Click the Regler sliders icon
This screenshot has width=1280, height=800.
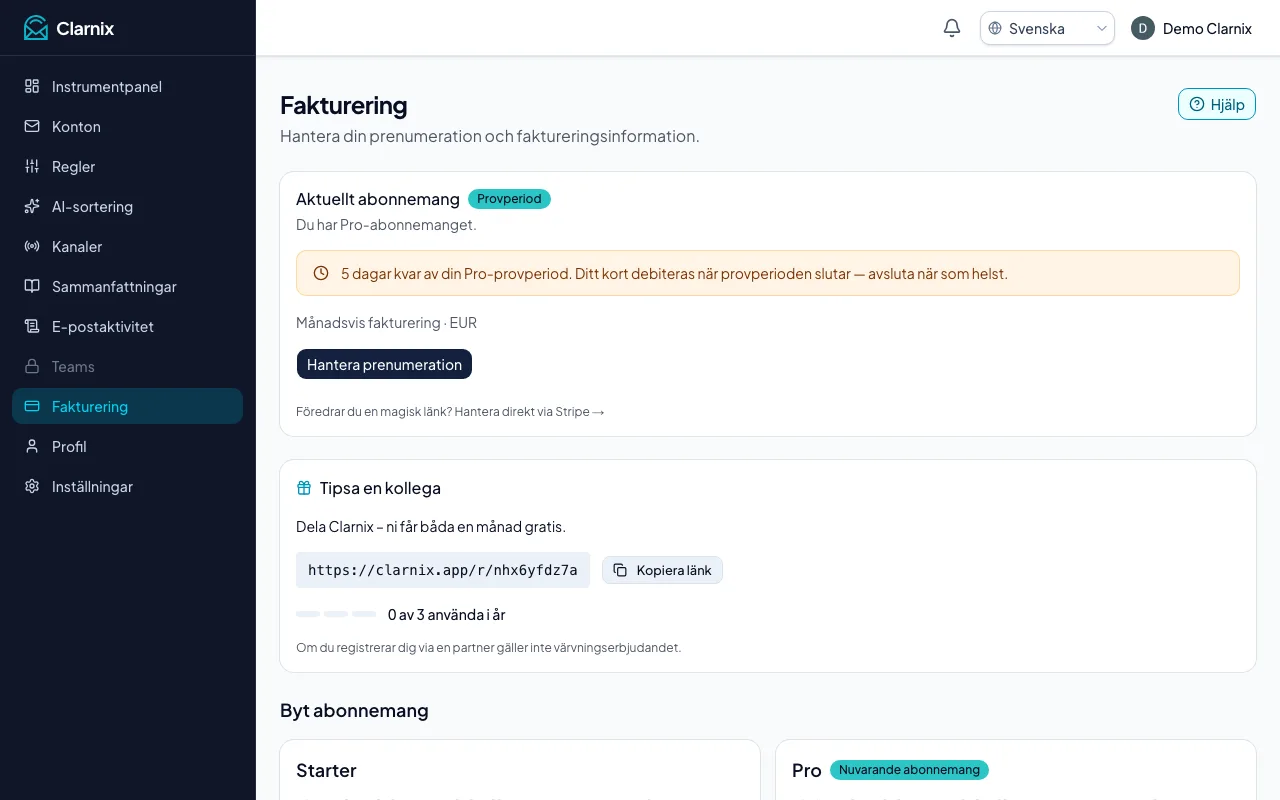32,166
